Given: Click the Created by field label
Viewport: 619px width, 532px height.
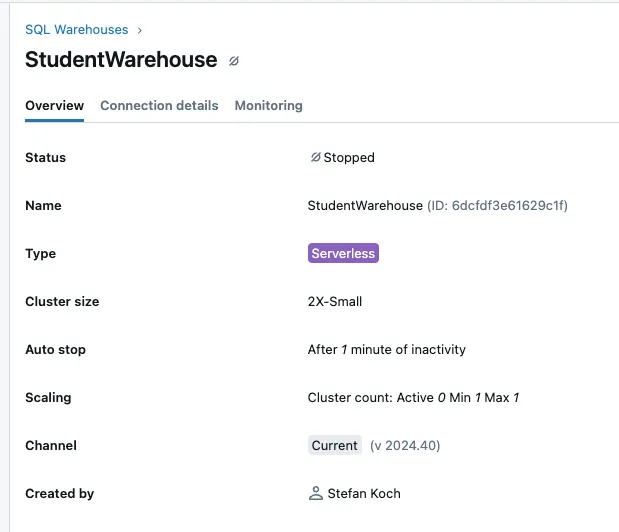Looking at the screenshot, I should [59, 493].
